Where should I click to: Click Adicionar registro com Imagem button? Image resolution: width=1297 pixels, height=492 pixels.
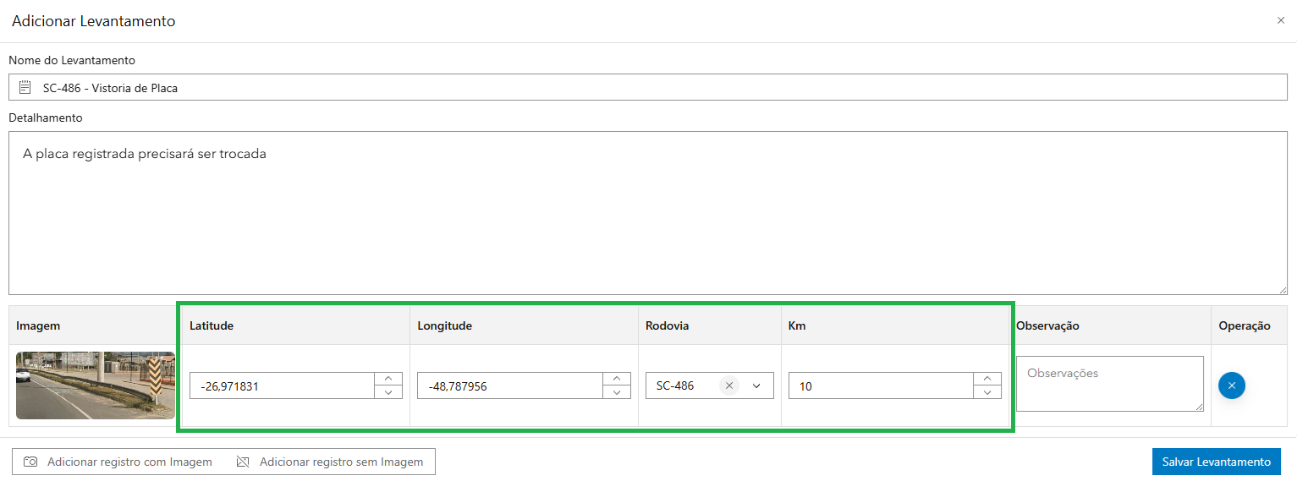point(119,462)
